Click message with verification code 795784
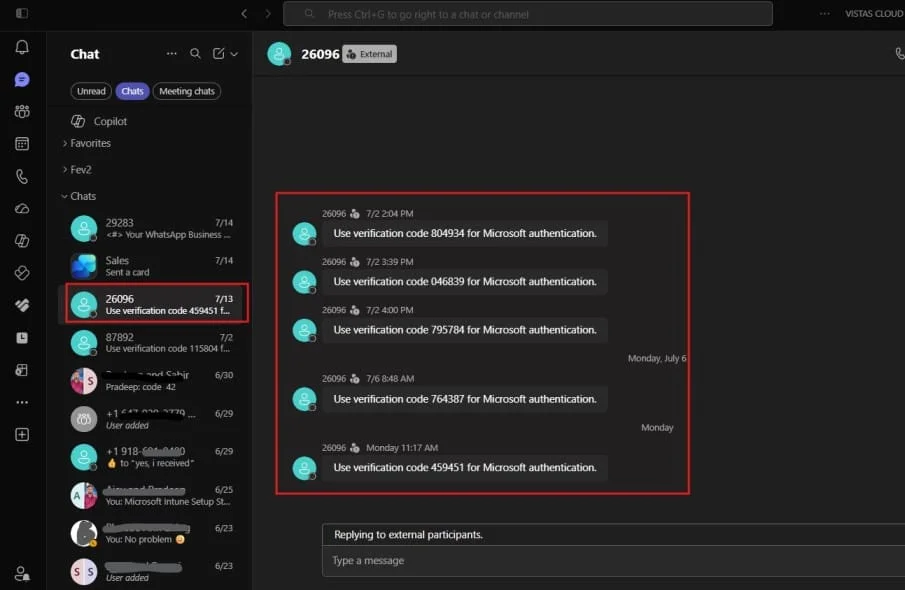The image size is (905, 590). click(x=465, y=330)
